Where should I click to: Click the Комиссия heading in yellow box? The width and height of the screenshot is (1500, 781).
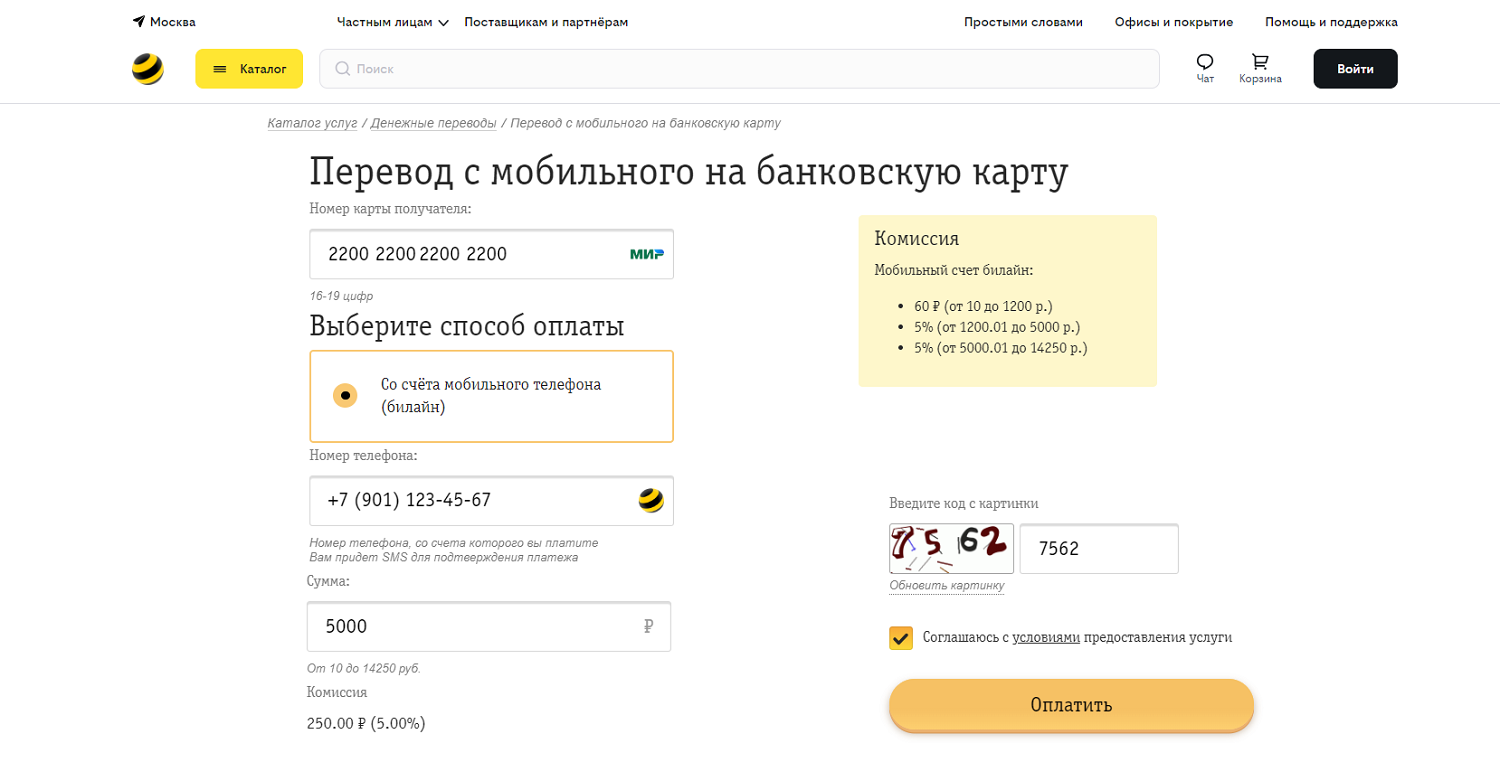917,238
